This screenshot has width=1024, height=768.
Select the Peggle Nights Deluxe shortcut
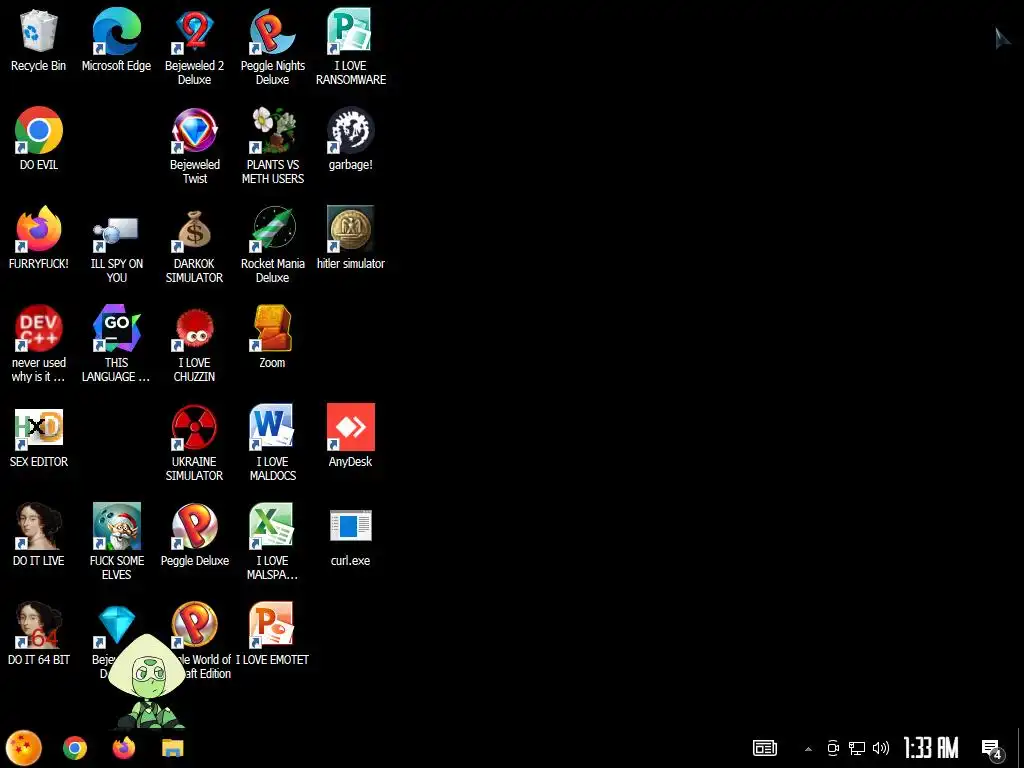[272, 47]
